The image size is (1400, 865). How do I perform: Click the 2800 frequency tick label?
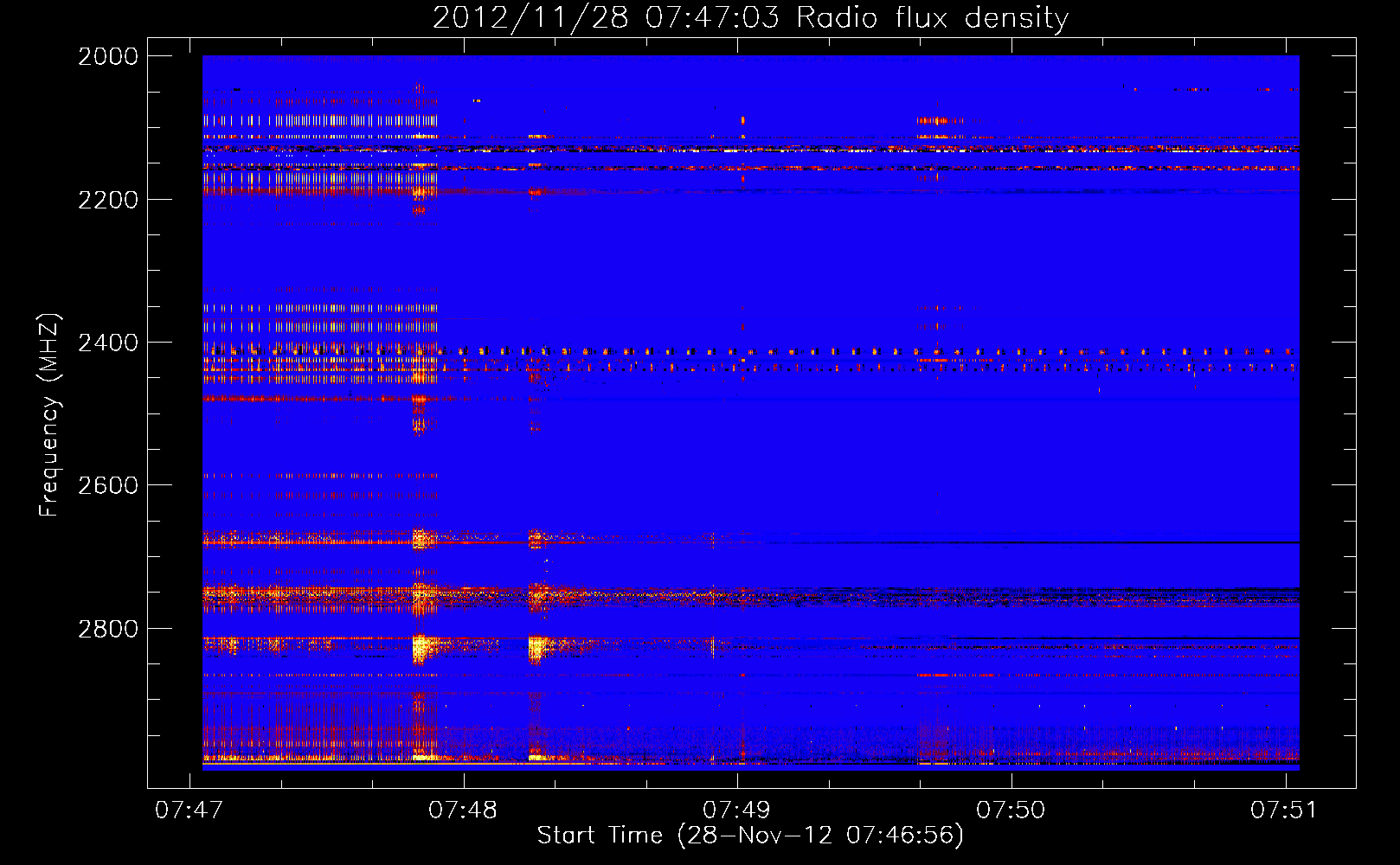pos(108,629)
